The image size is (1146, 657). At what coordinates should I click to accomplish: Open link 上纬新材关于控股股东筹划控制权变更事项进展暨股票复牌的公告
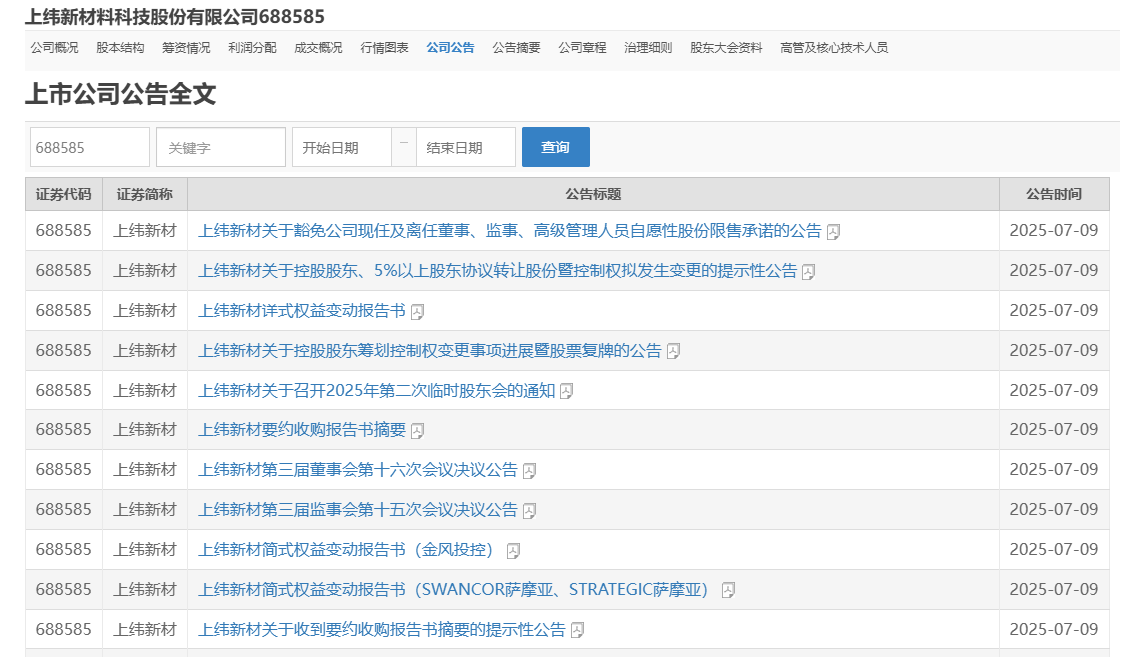(x=430, y=351)
